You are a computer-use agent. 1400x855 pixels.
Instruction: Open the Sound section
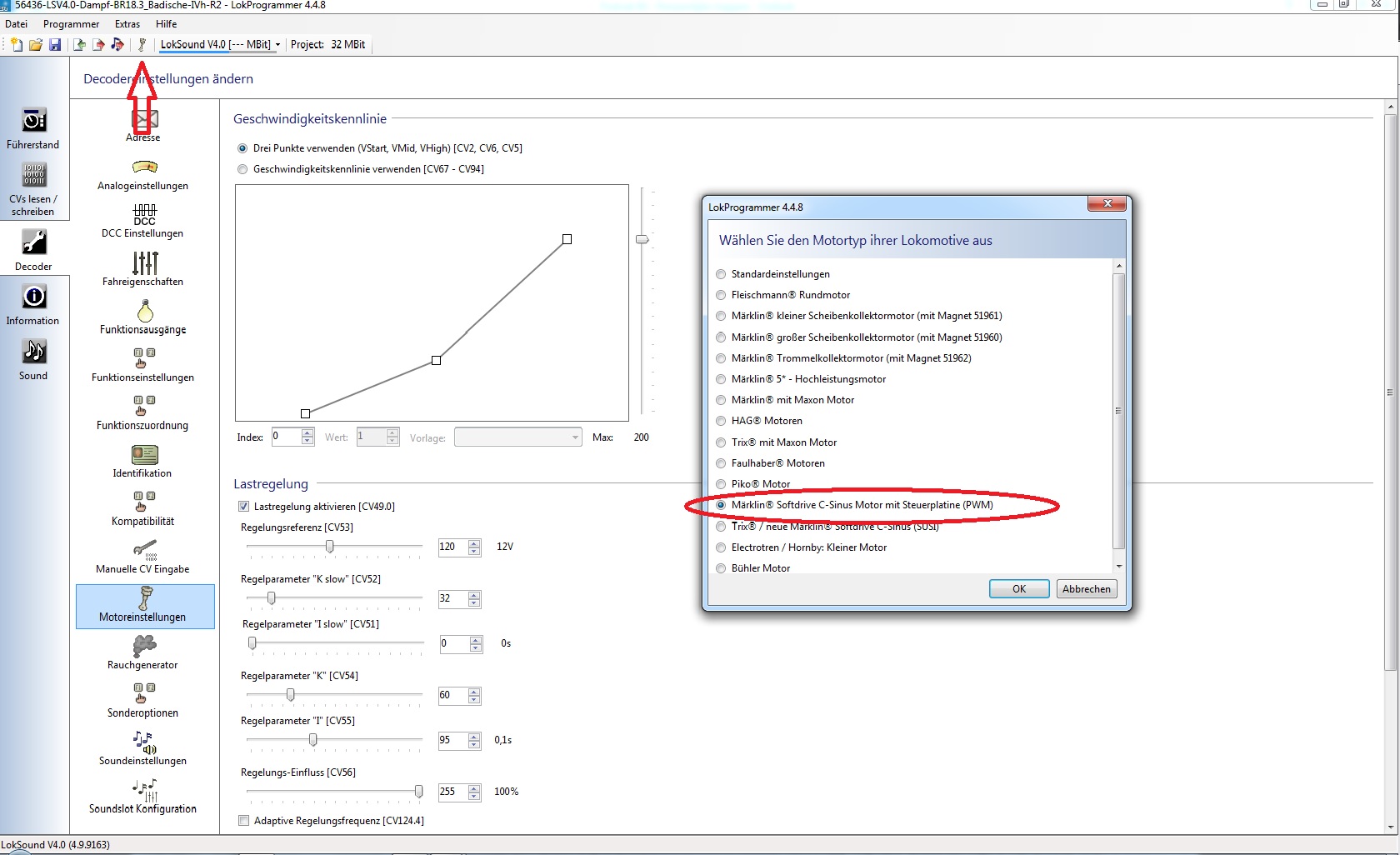pos(33,360)
